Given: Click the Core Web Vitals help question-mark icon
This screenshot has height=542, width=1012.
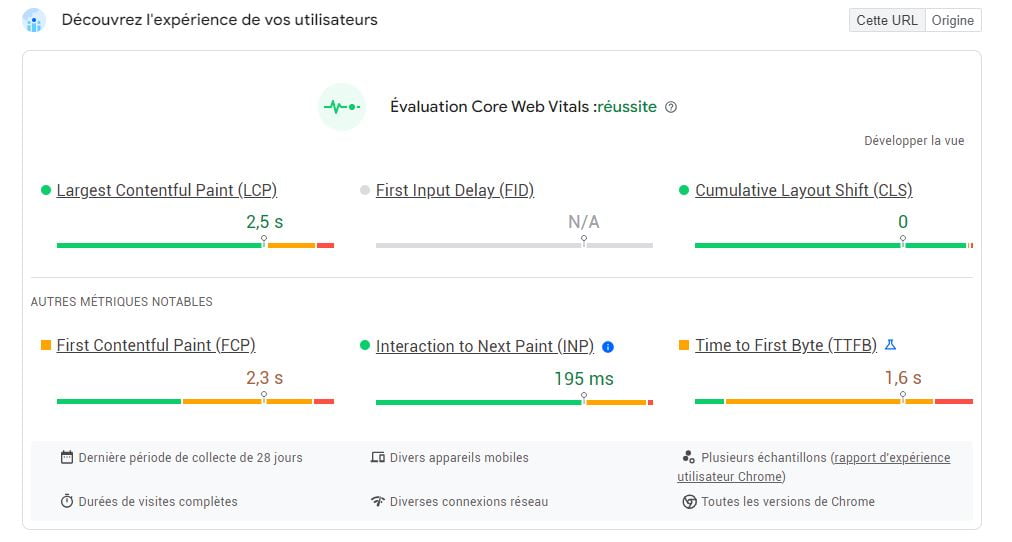Looking at the screenshot, I should [x=671, y=107].
